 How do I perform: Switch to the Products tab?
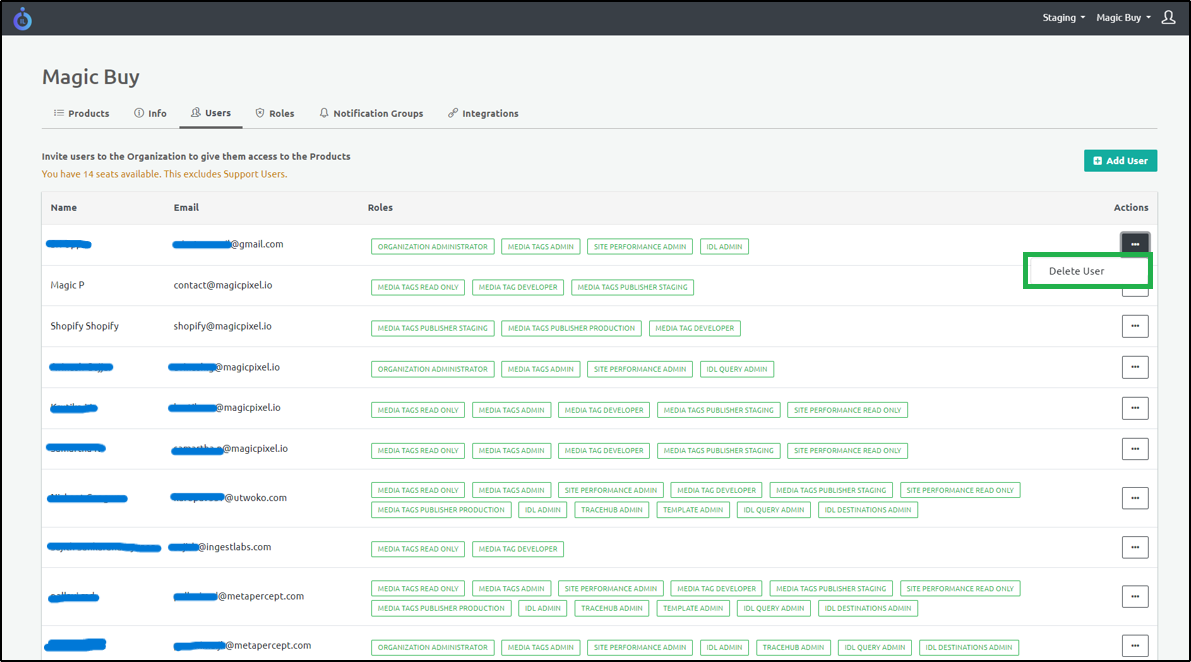pos(81,113)
